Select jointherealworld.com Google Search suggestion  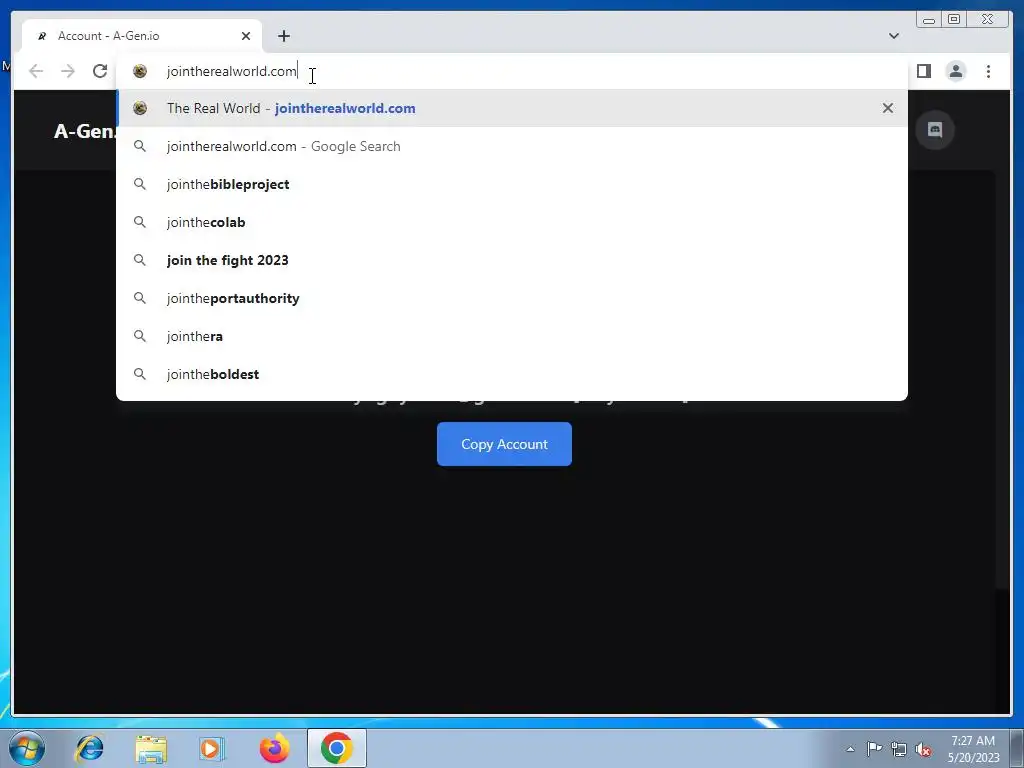tap(511, 146)
